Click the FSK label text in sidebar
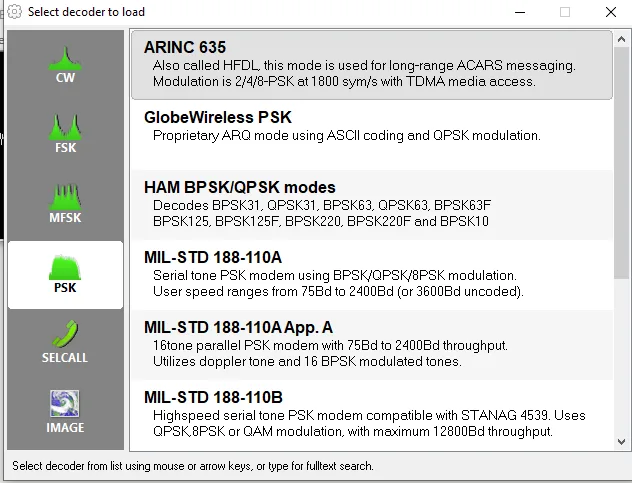The width and height of the screenshot is (632, 483). pyautogui.click(x=65, y=148)
